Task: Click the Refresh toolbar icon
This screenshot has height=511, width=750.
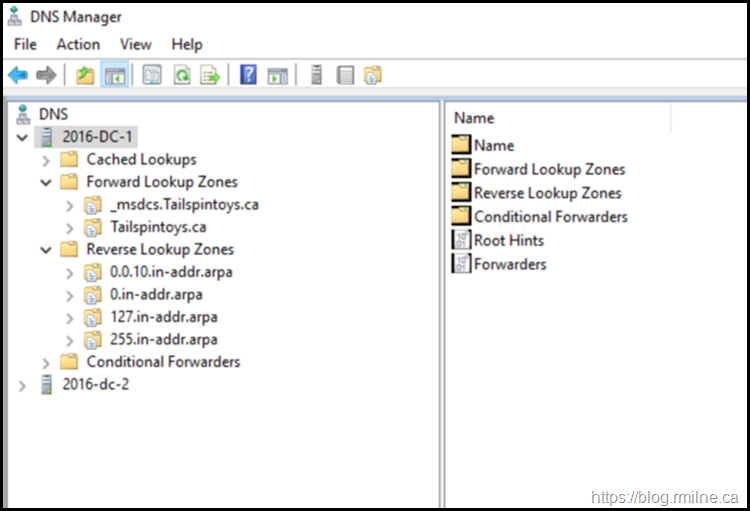Action: (182, 75)
